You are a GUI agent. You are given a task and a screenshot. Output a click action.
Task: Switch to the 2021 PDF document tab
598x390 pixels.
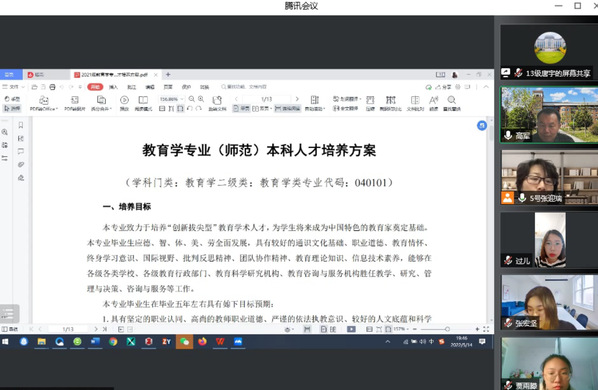115,75
